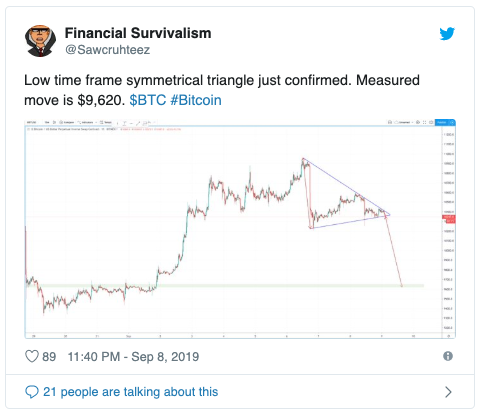482x416 pixels.
Task: Click the blue Publish button on chart
Action: [442, 122]
